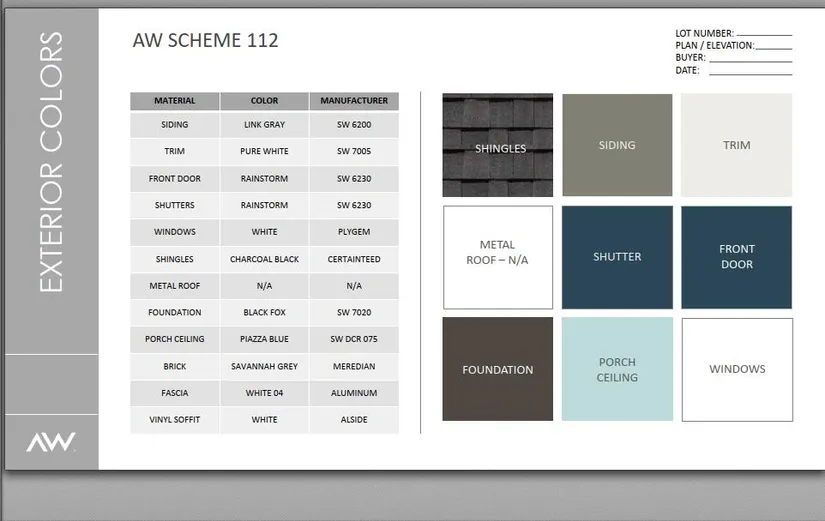
Task: Pick the Siding gray-green color swatch
Action: click(x=617, y=145)
